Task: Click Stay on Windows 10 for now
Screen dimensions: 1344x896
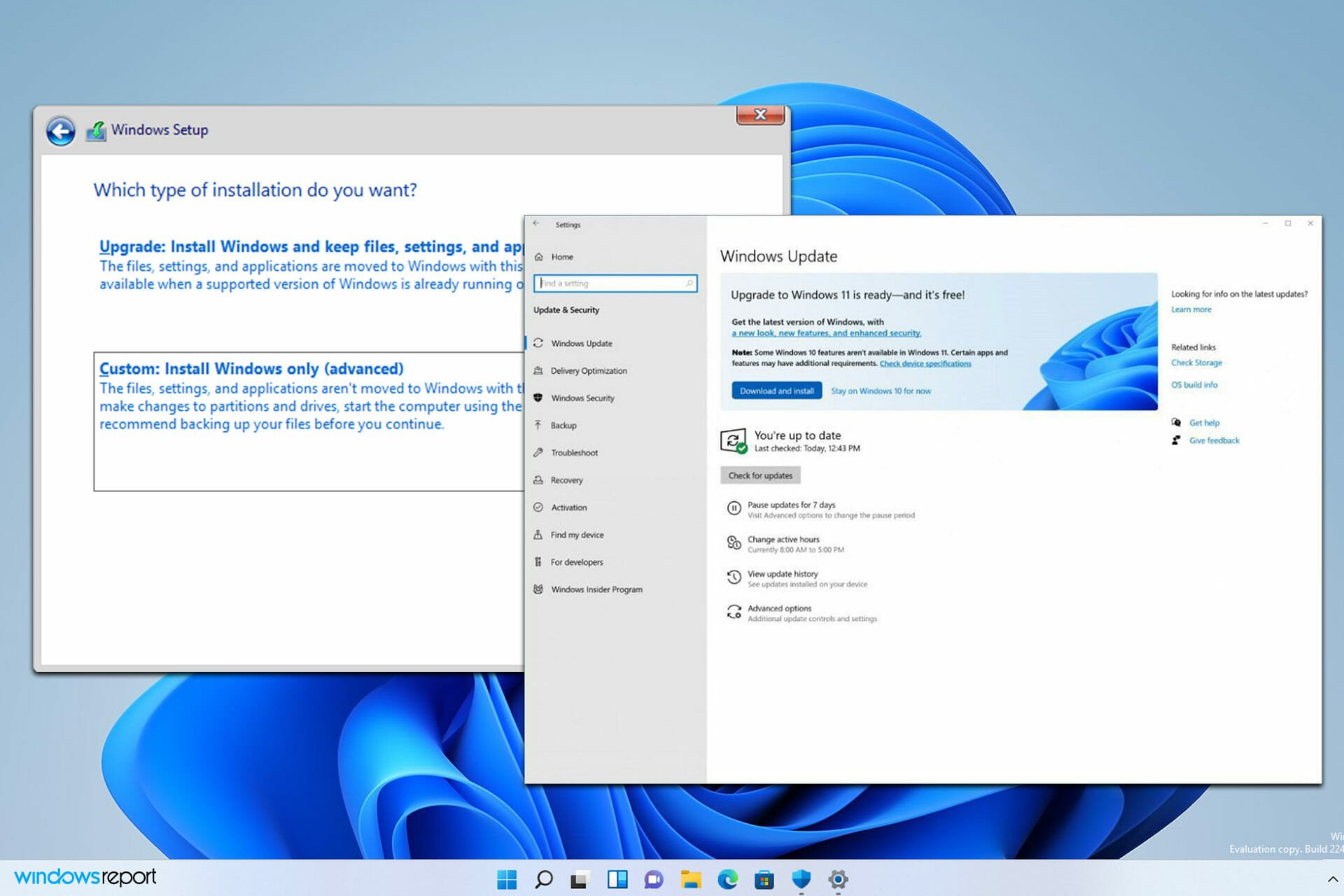Action: 880,390
